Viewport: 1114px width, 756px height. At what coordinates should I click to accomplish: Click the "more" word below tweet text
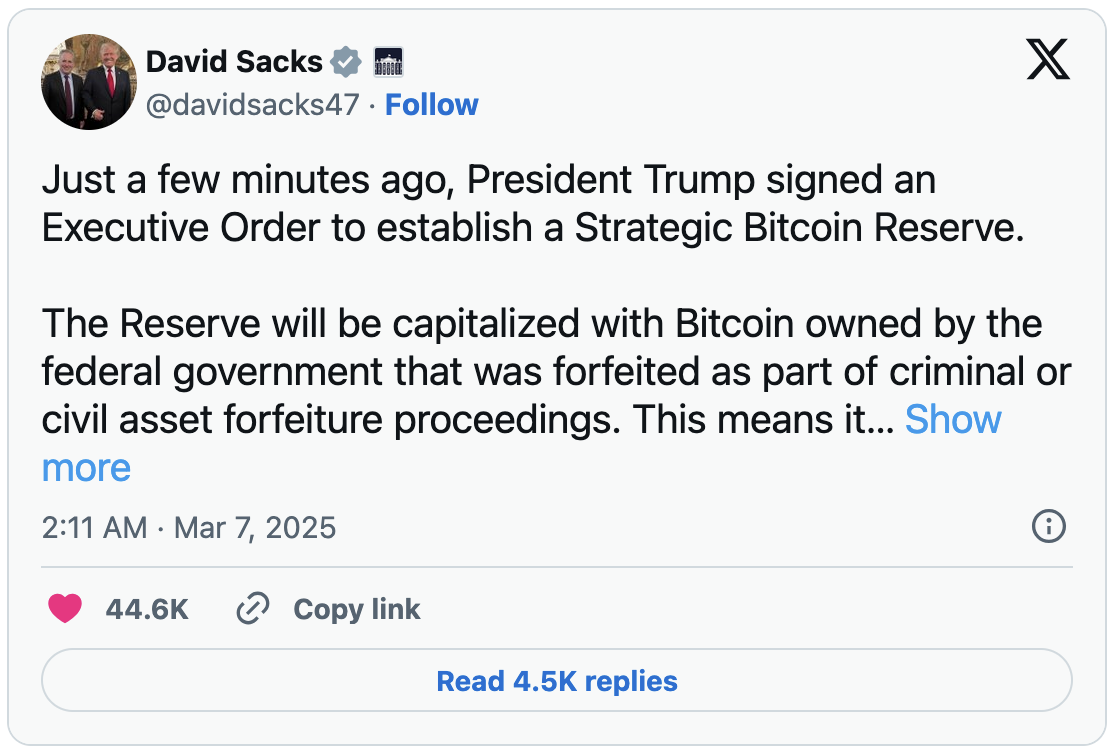point(86,468)
